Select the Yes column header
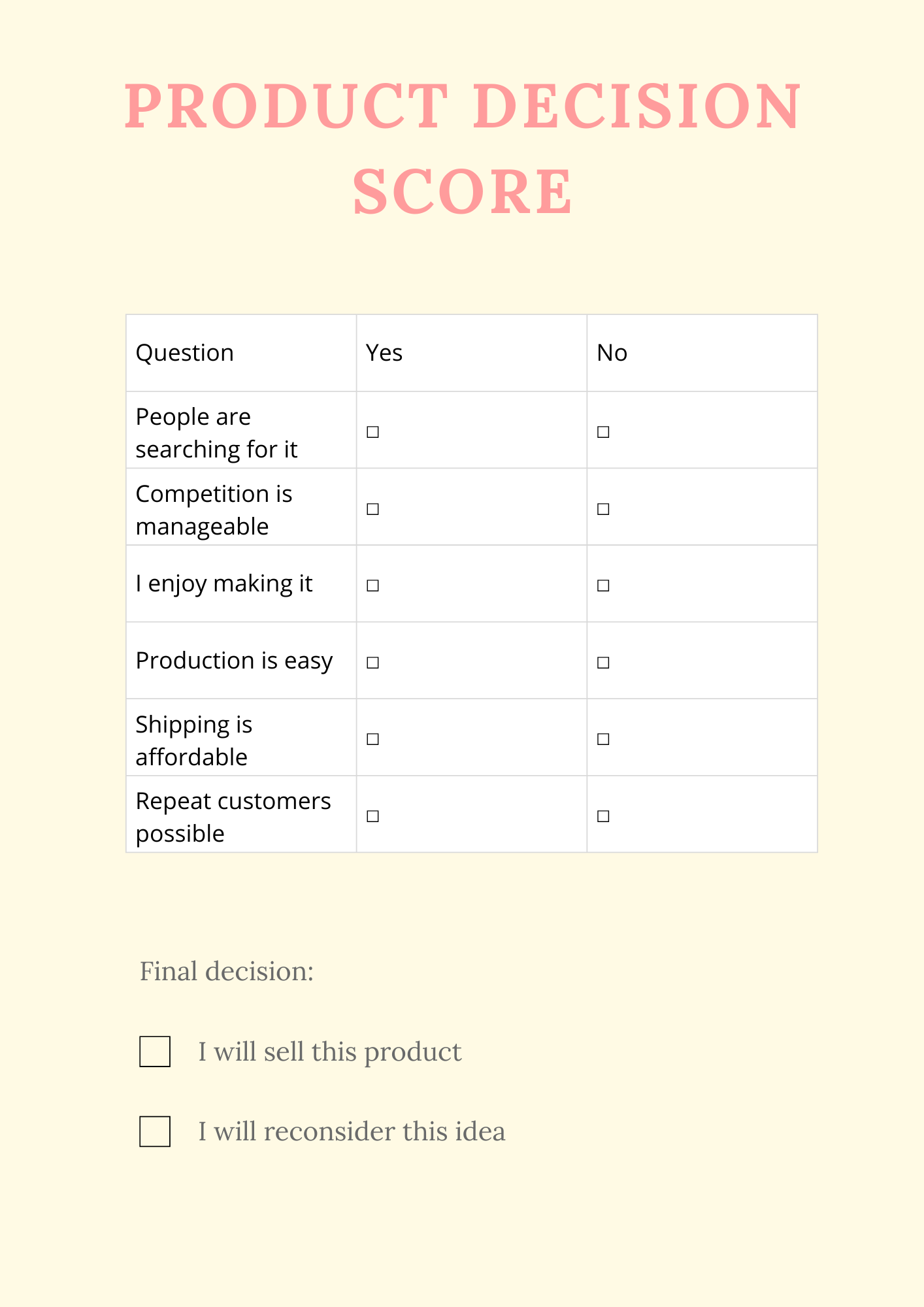The height and width of the screenshot is (1307, 924). [x=384, y=353]
